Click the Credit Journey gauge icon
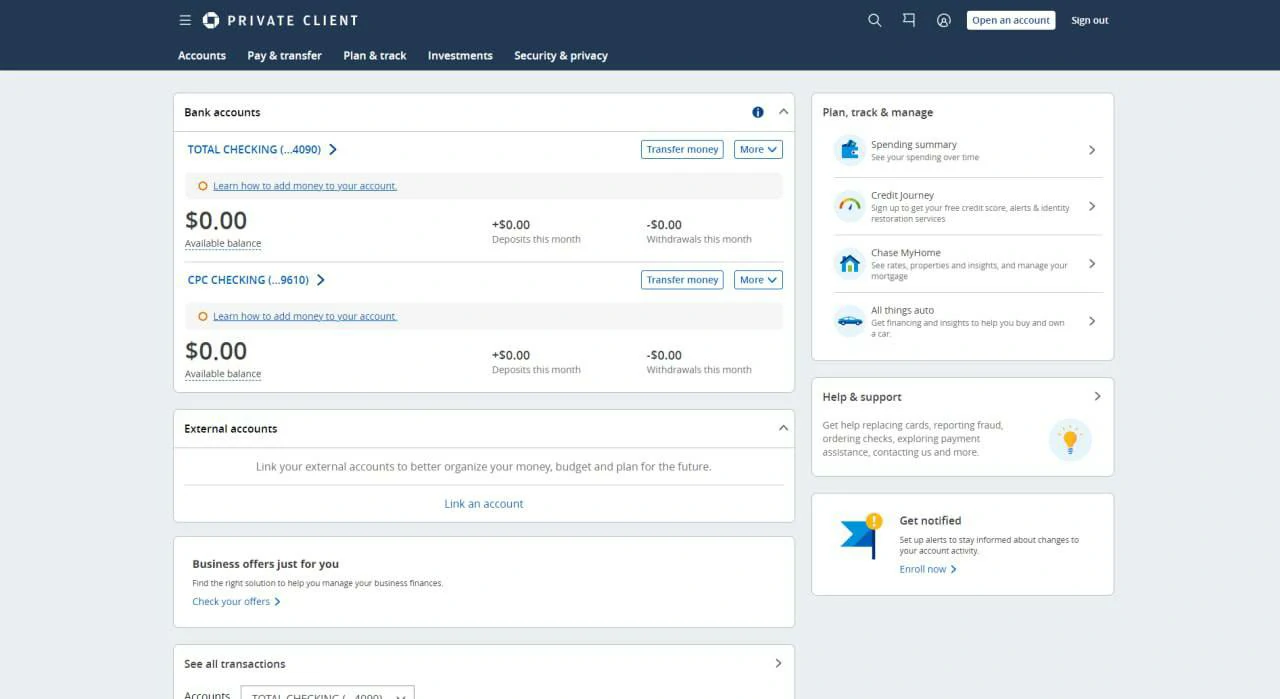This screenshot has height=699, width=1280. click(850, 206)
